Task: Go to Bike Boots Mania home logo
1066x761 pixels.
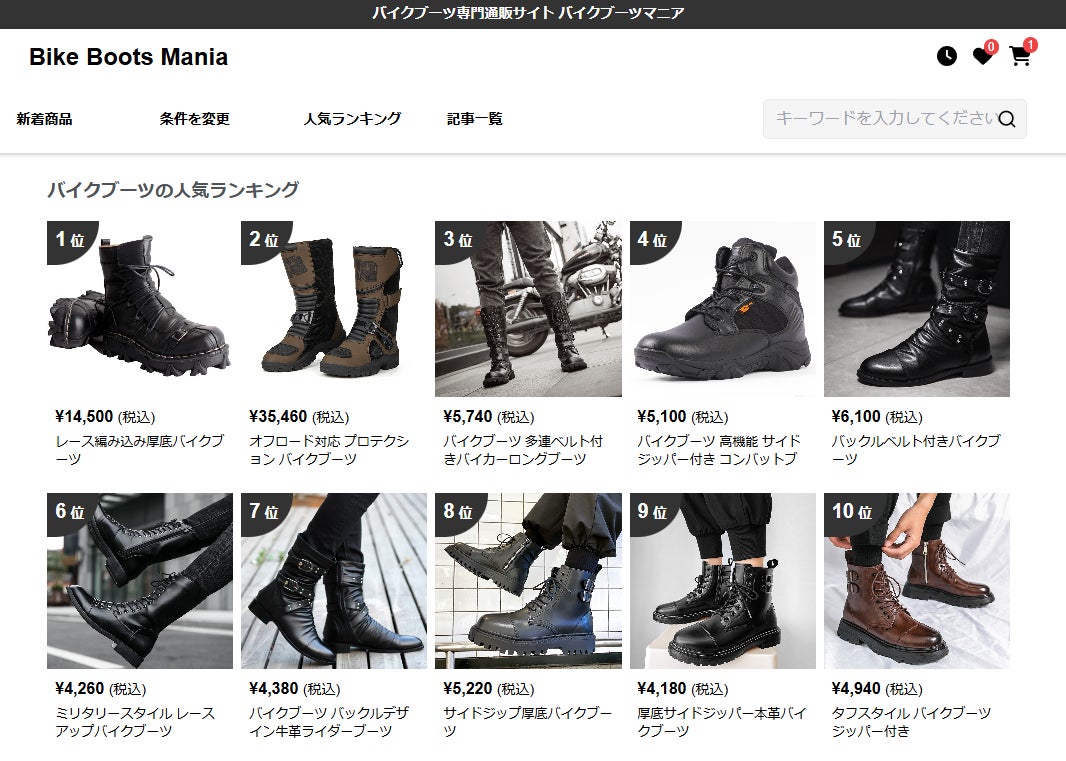Action: (128, 56)
